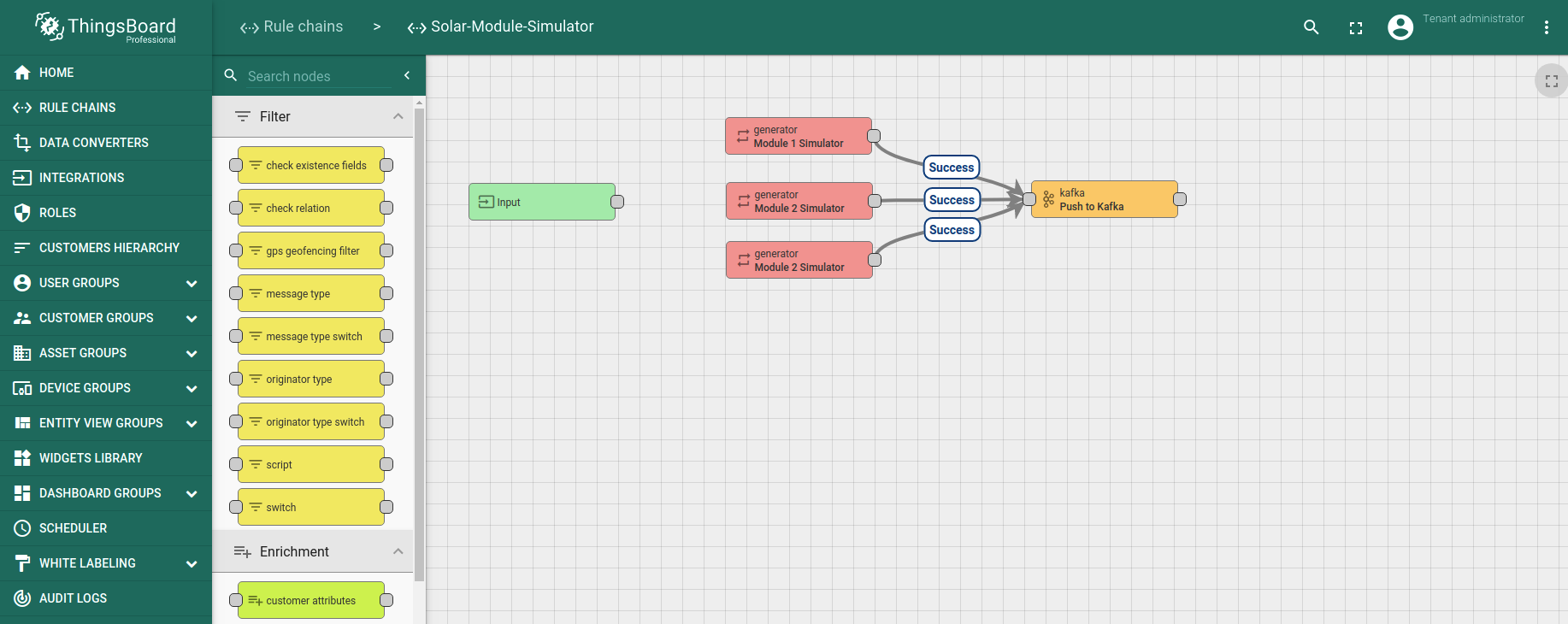Click the ThingsBoard Professional logo
The image size is (1568, 624).
tap(105, 27)
